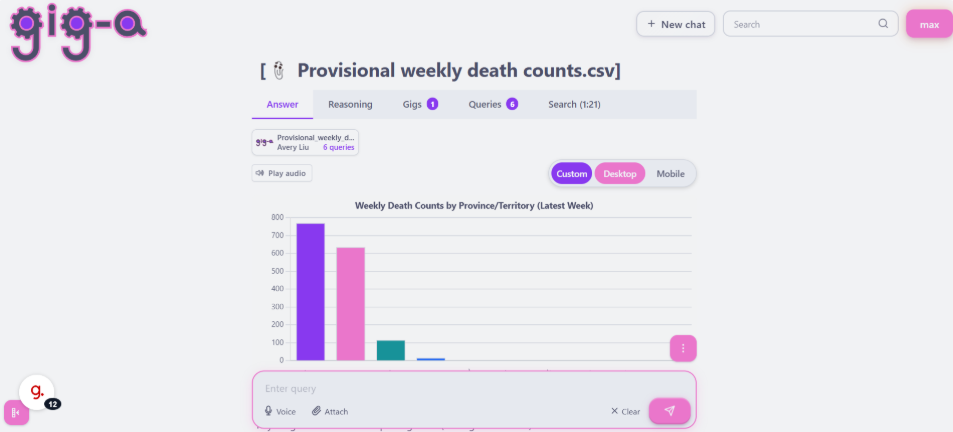
Task: Toggle the sidebar collapse icon
Action: [x=16, y=413]
